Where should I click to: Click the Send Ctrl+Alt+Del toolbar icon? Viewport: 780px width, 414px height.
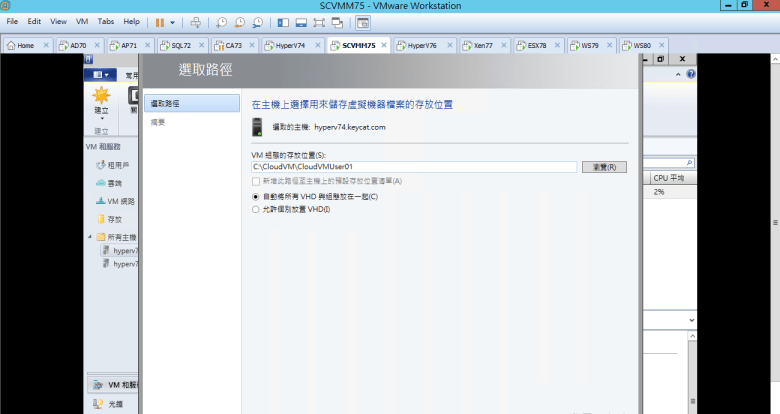click(196, 21)
